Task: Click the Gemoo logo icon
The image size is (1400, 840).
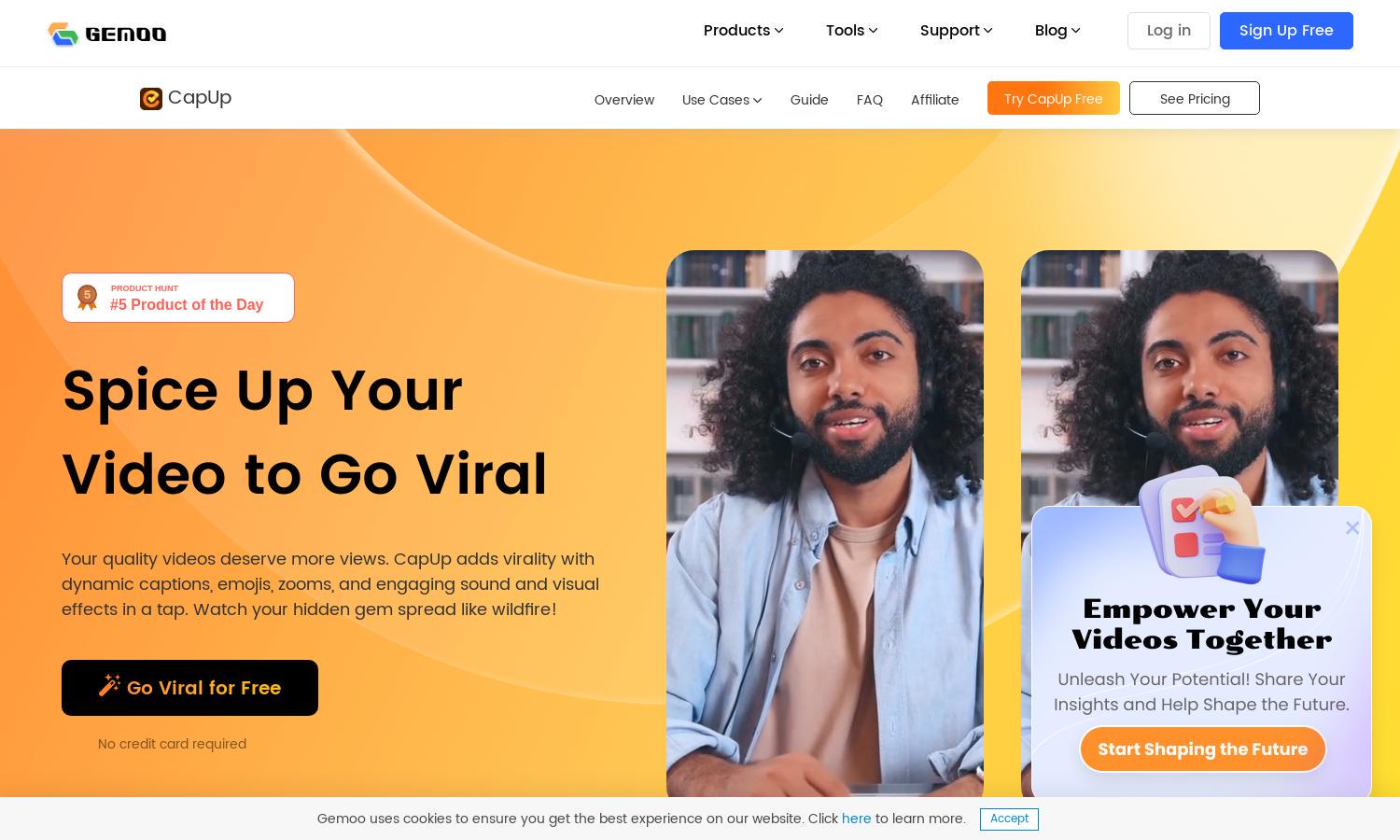Action: (63, 34)
